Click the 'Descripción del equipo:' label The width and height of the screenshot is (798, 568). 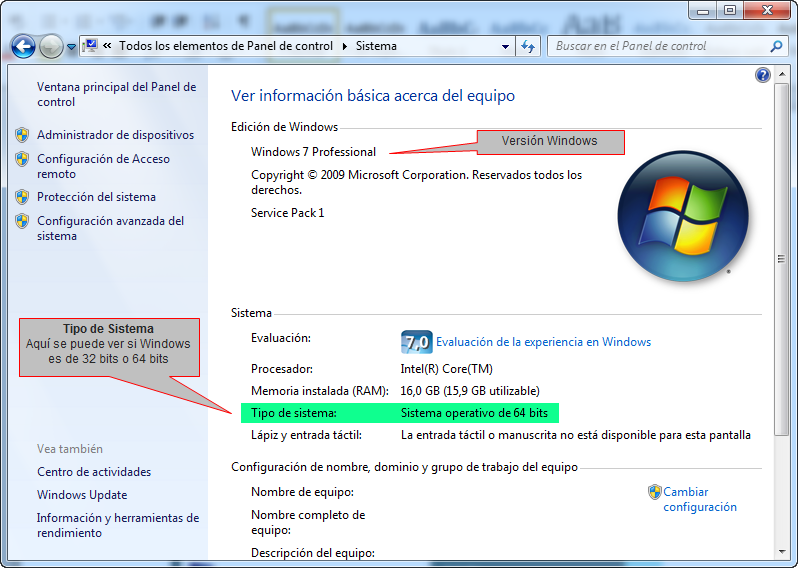[313, 553]
